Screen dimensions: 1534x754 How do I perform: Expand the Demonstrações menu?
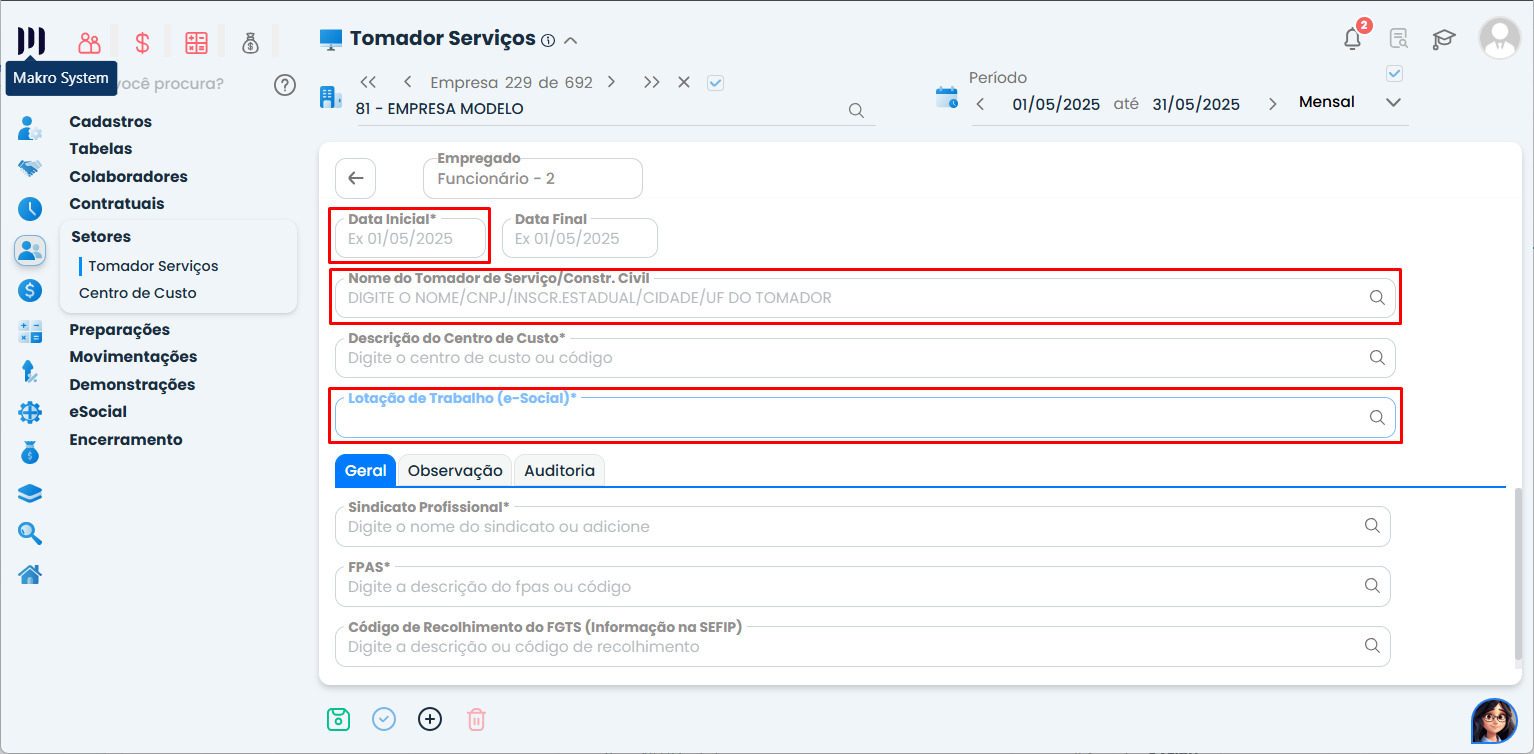tap(132, 385)
